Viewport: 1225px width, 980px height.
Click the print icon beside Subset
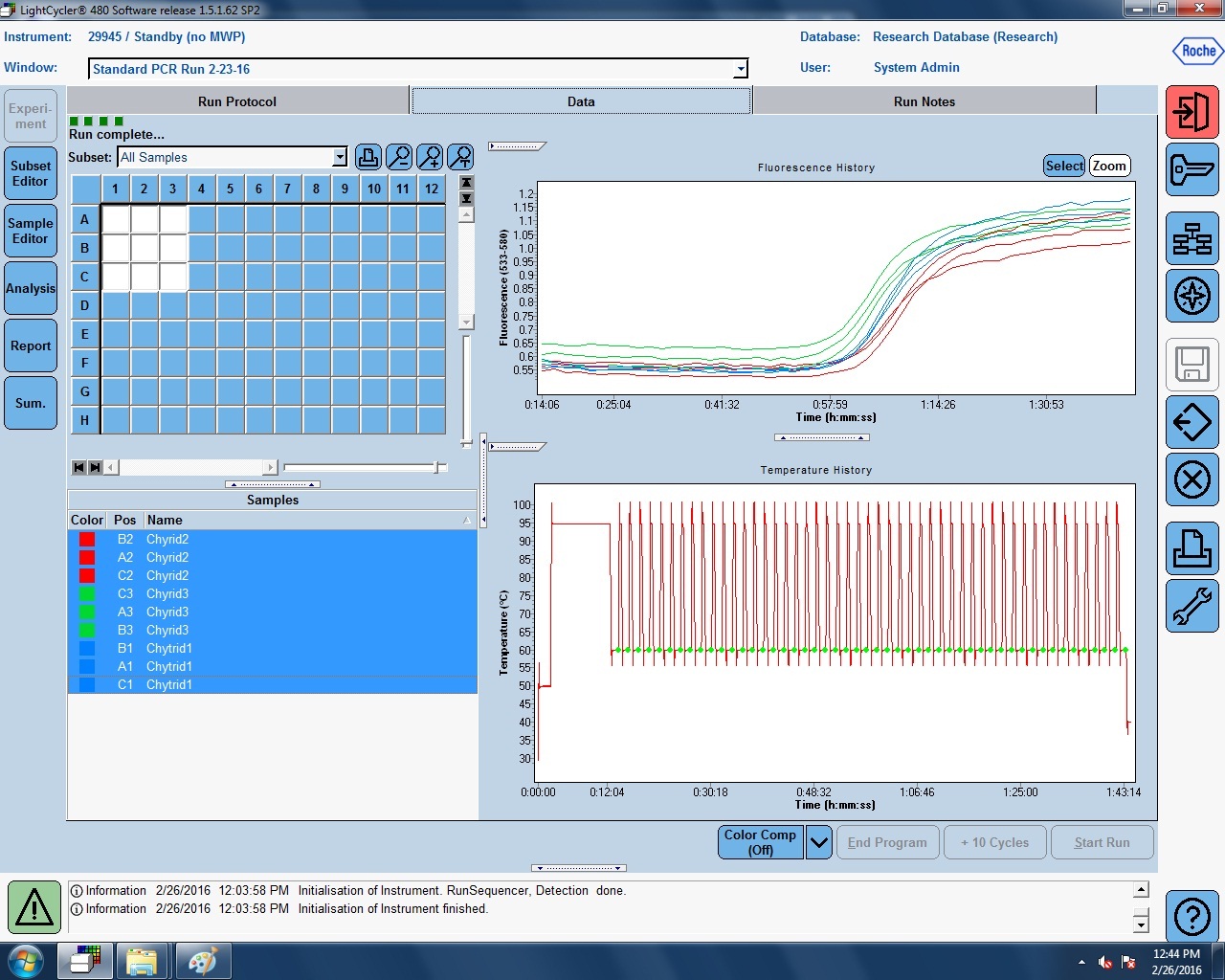click(x=368, y=157)
